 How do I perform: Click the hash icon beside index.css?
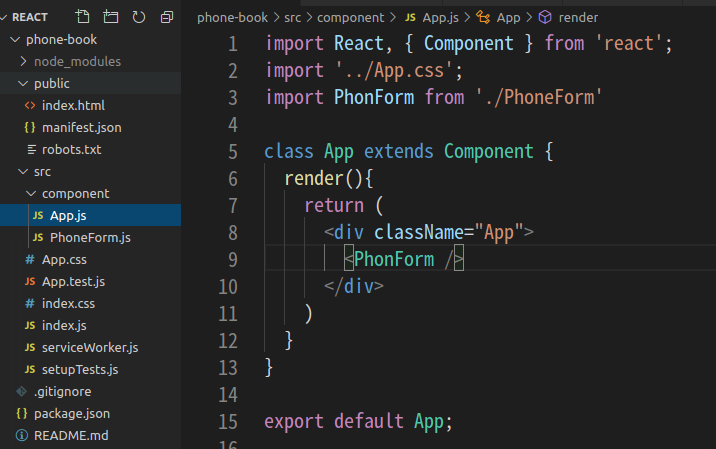pyautogui.click(x=30, y=303)
